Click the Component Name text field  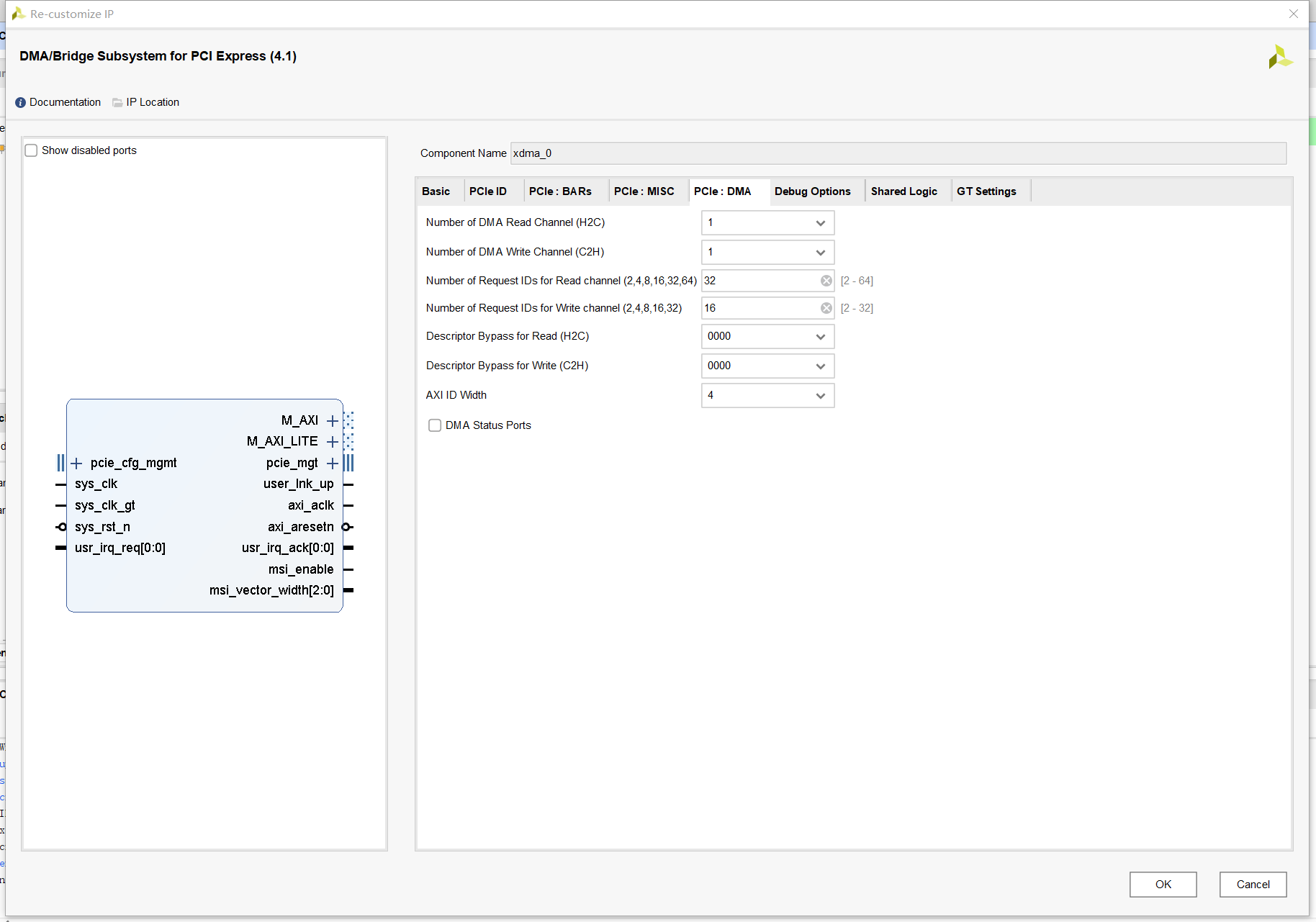click(x=897, y=153)
